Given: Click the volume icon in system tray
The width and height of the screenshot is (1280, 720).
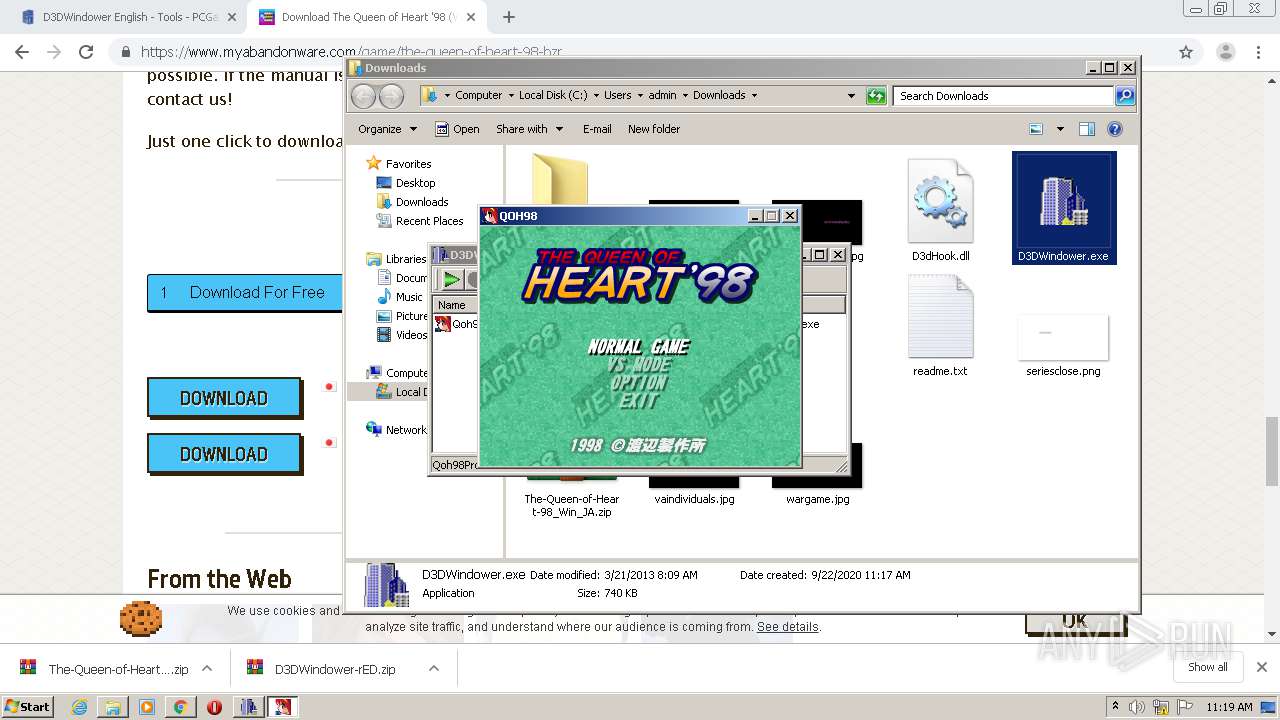Looking at the screenshot, I should pos(1137,707).
